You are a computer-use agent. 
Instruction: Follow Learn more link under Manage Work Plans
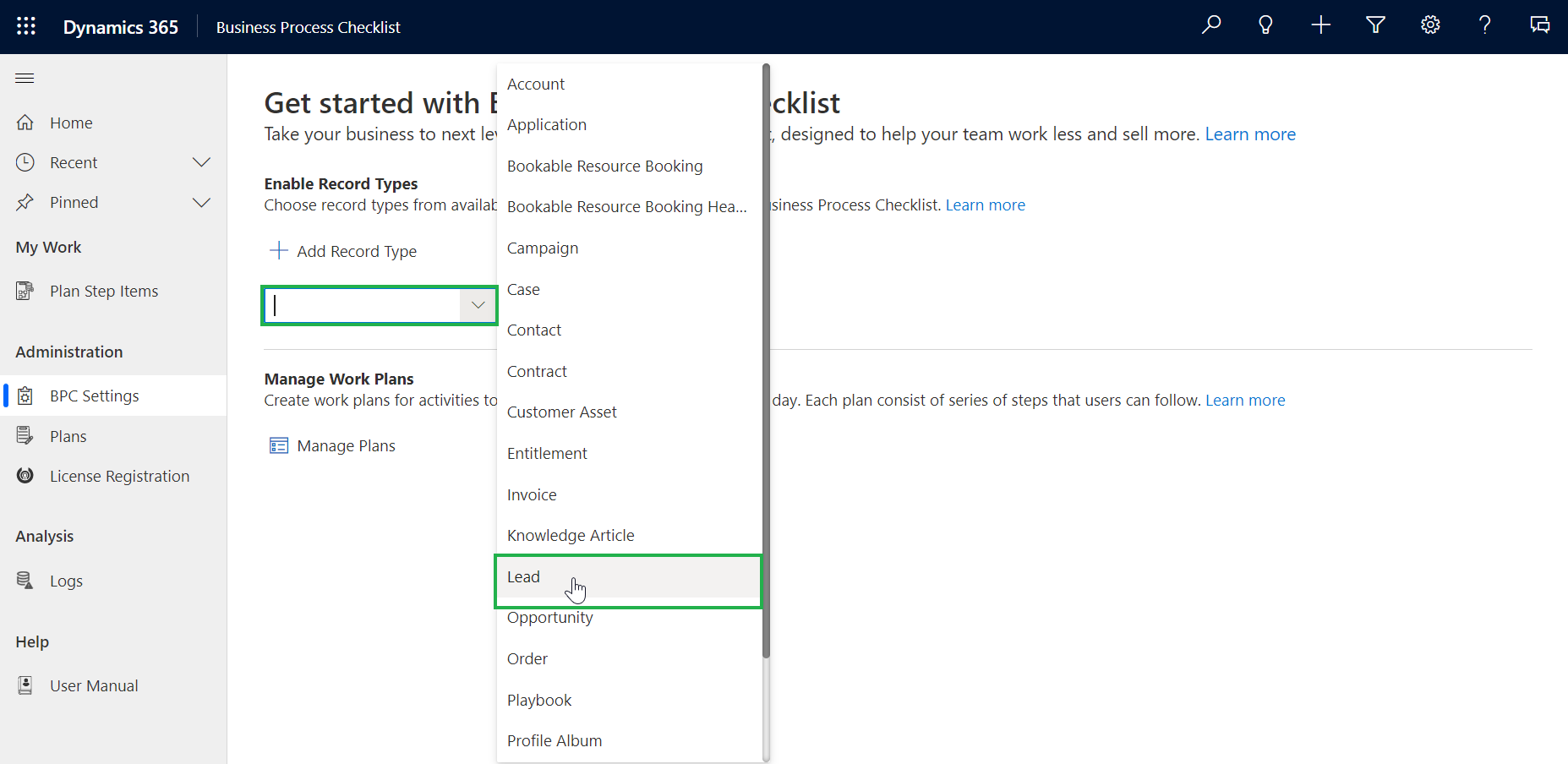click(x=1245, y=400)
